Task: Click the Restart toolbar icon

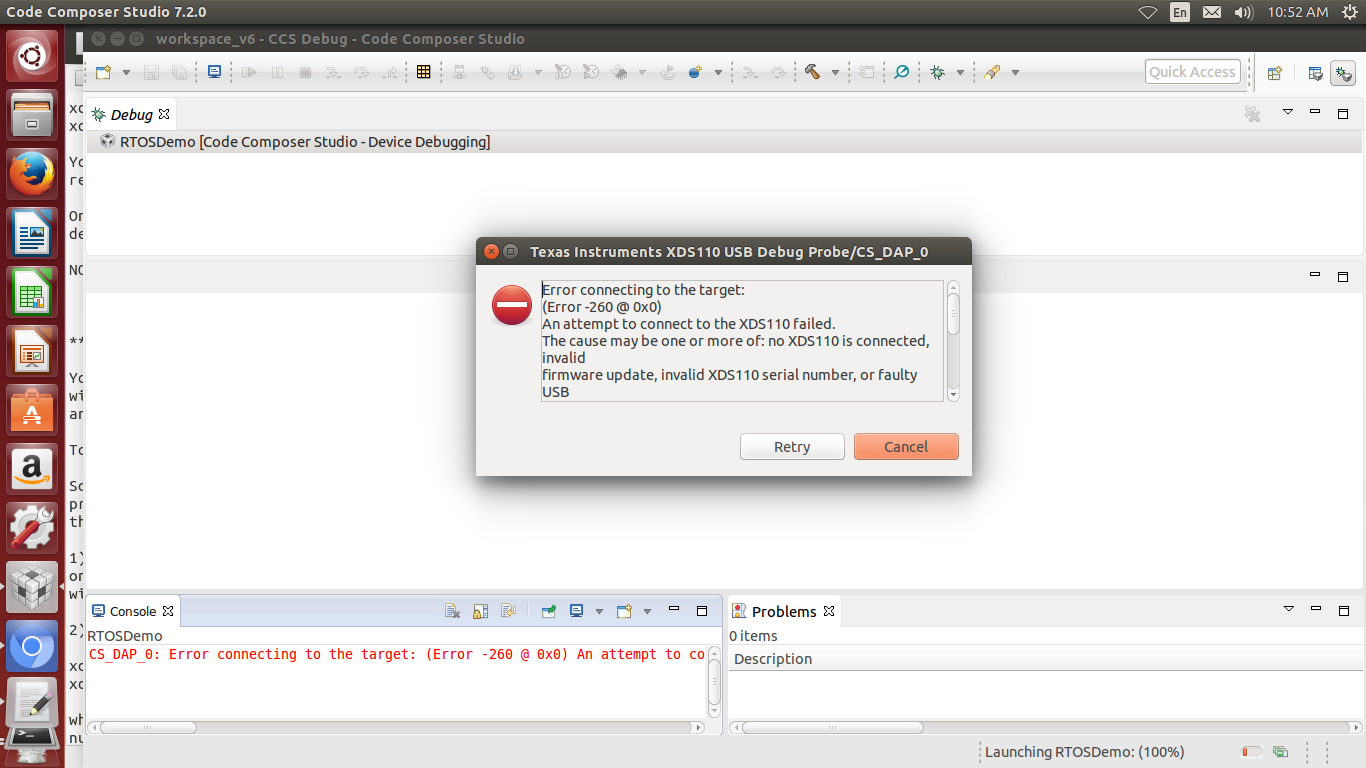Action: (669, 72)
